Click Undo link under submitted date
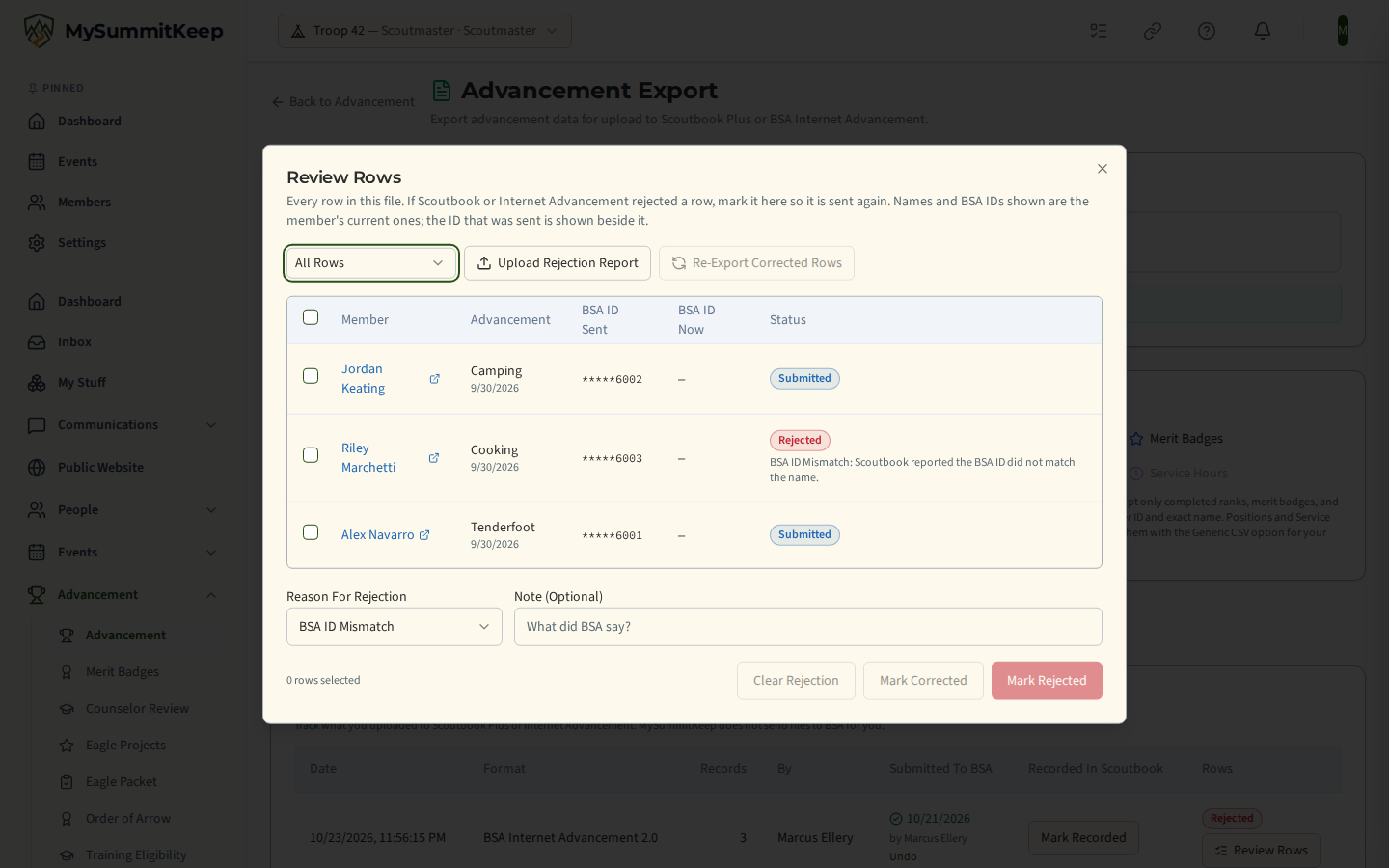This screenshot has height=868, width=1389. (x=903, y=856)
